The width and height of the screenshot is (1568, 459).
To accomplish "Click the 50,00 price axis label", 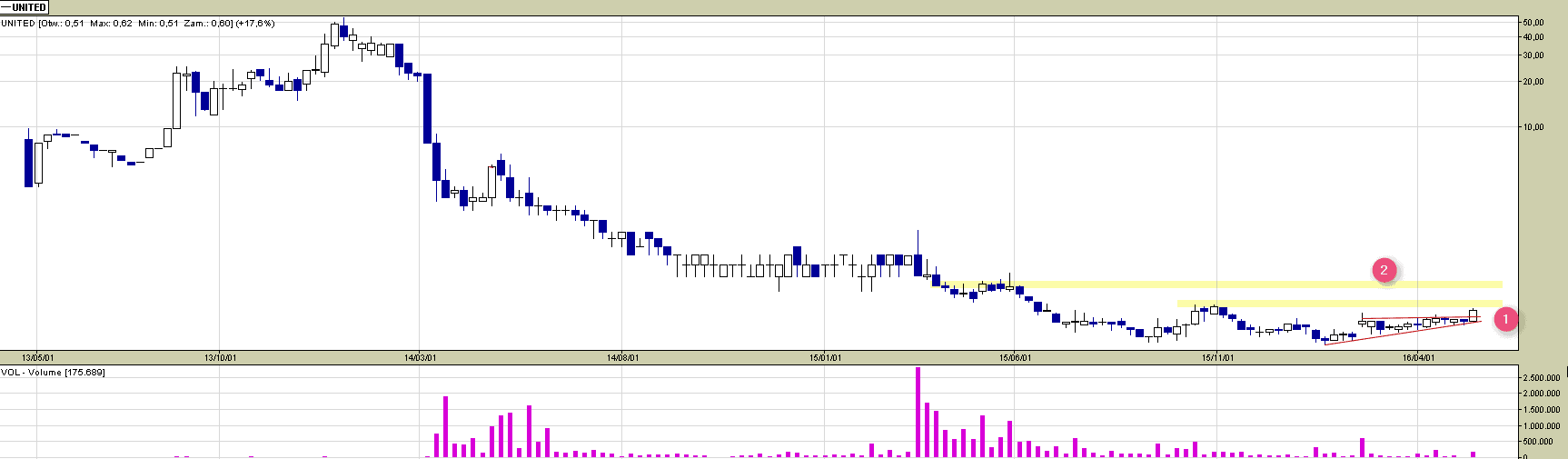I will point(1533,23).
